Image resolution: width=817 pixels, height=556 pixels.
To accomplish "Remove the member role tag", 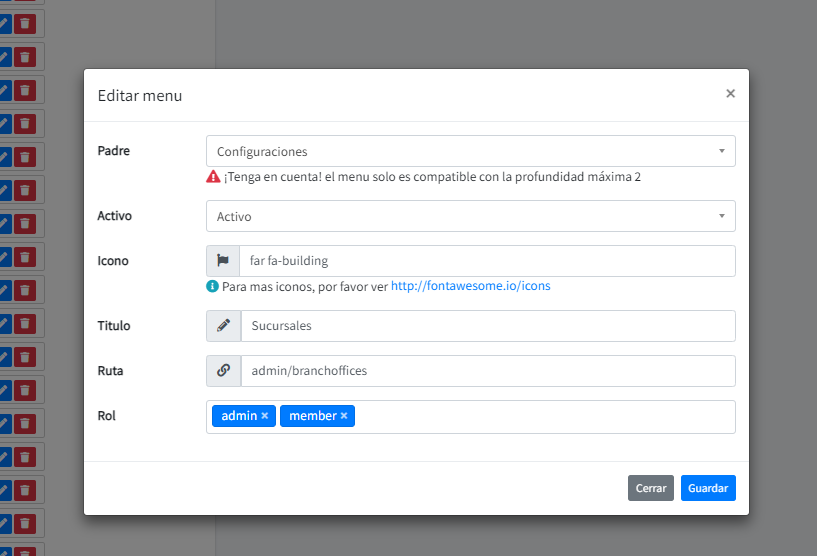I will (x=344, y=416).
